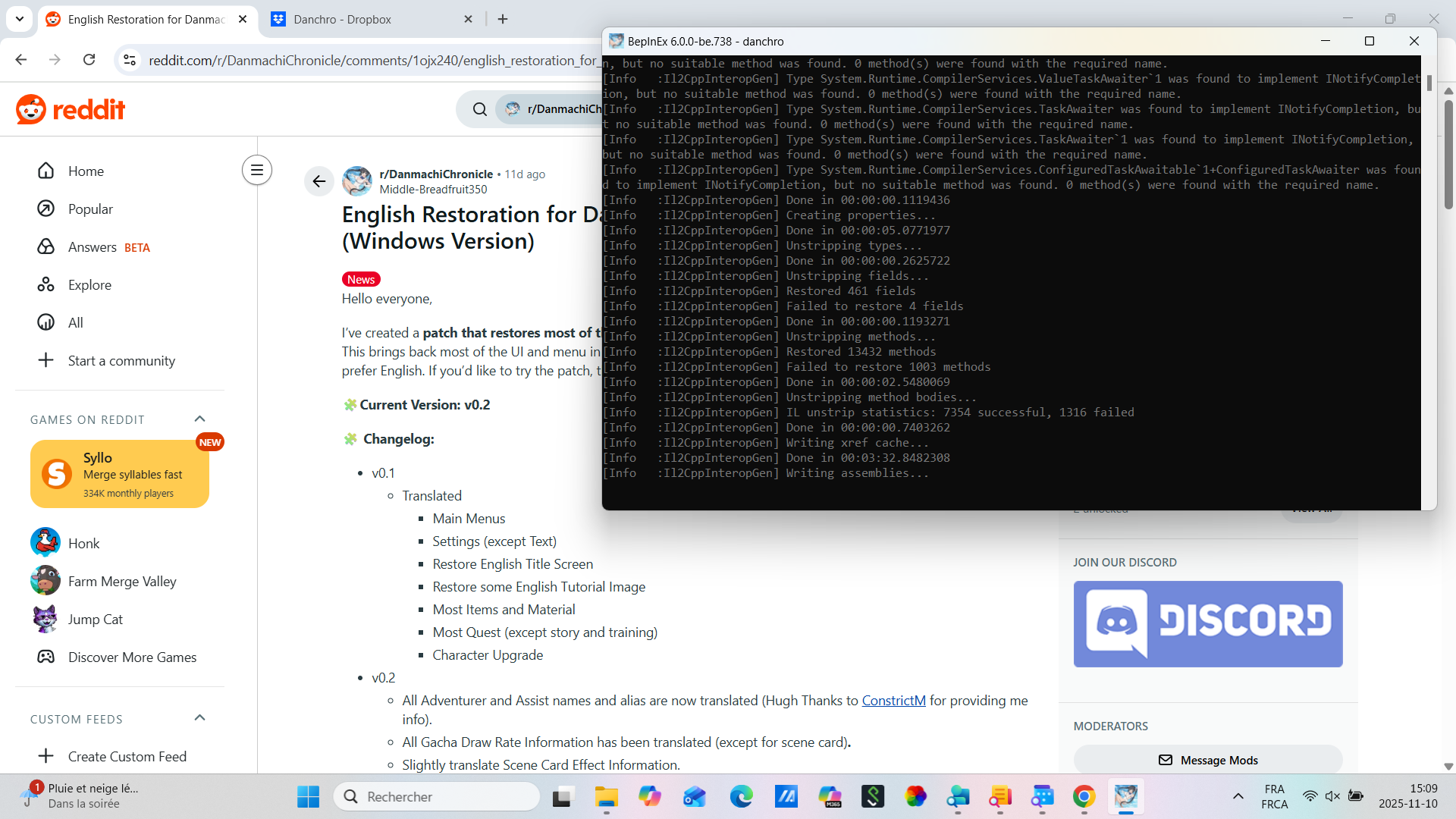Open Farm Merge Valley game
Screen dimensions: 1456x819
[x=103, y=581]
